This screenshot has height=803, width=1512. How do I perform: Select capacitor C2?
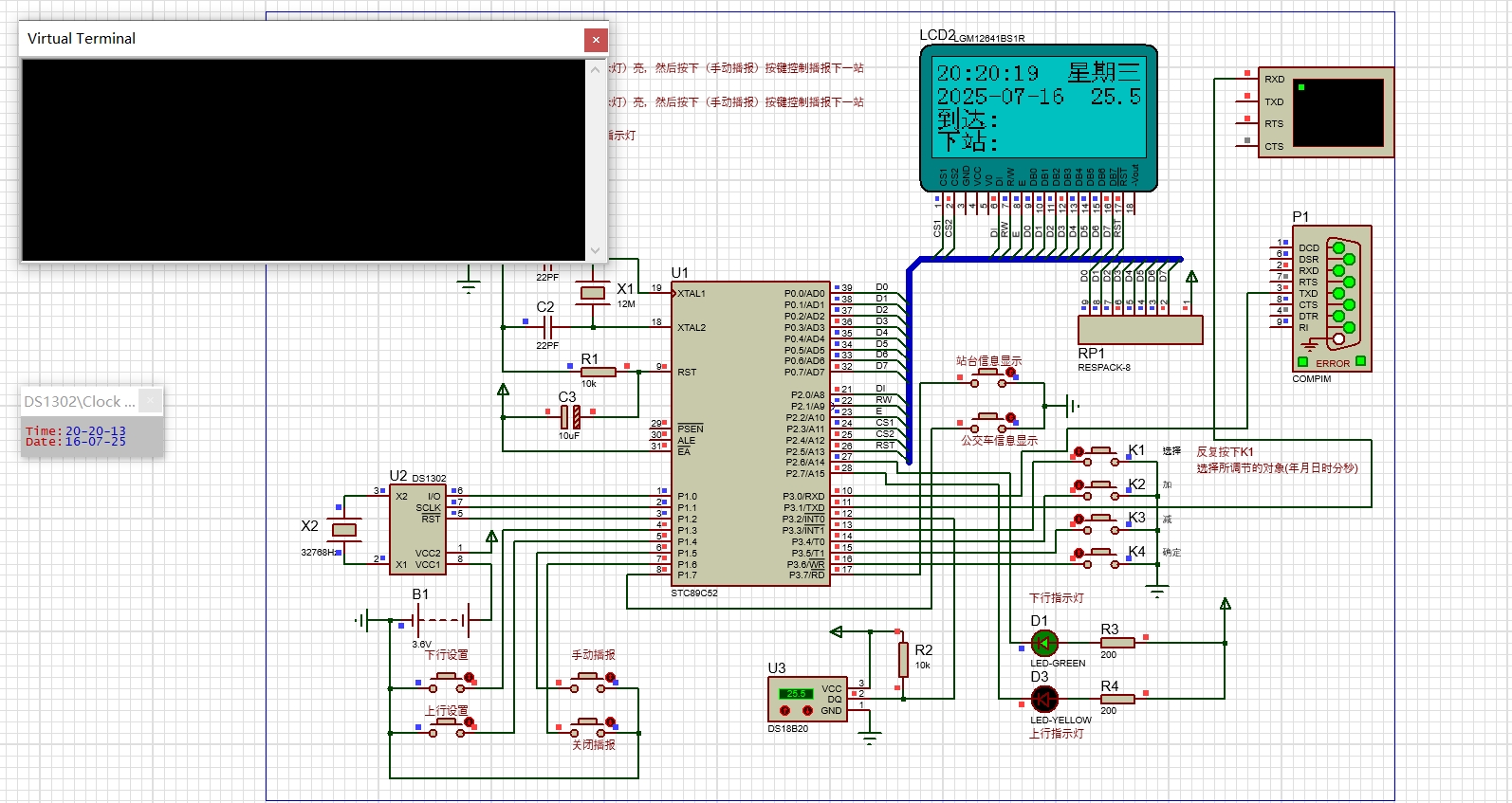(547, 327)
